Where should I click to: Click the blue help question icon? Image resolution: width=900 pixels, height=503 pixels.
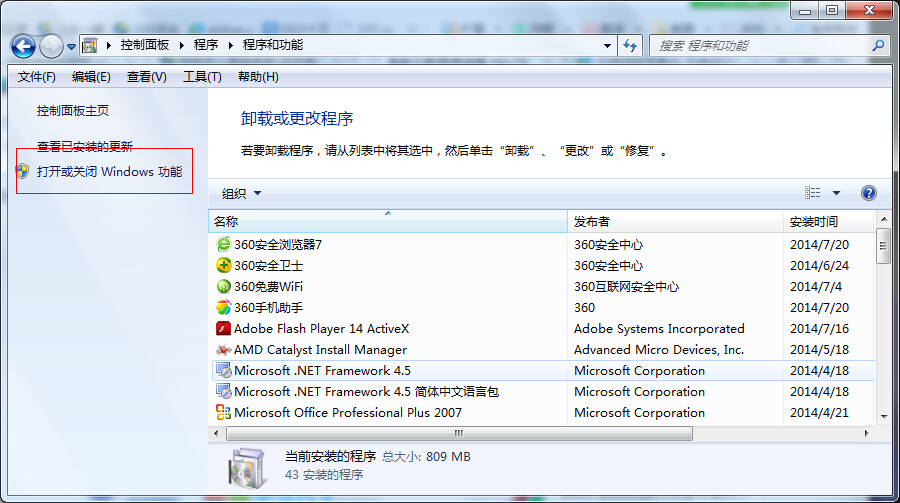coord(868,193)
